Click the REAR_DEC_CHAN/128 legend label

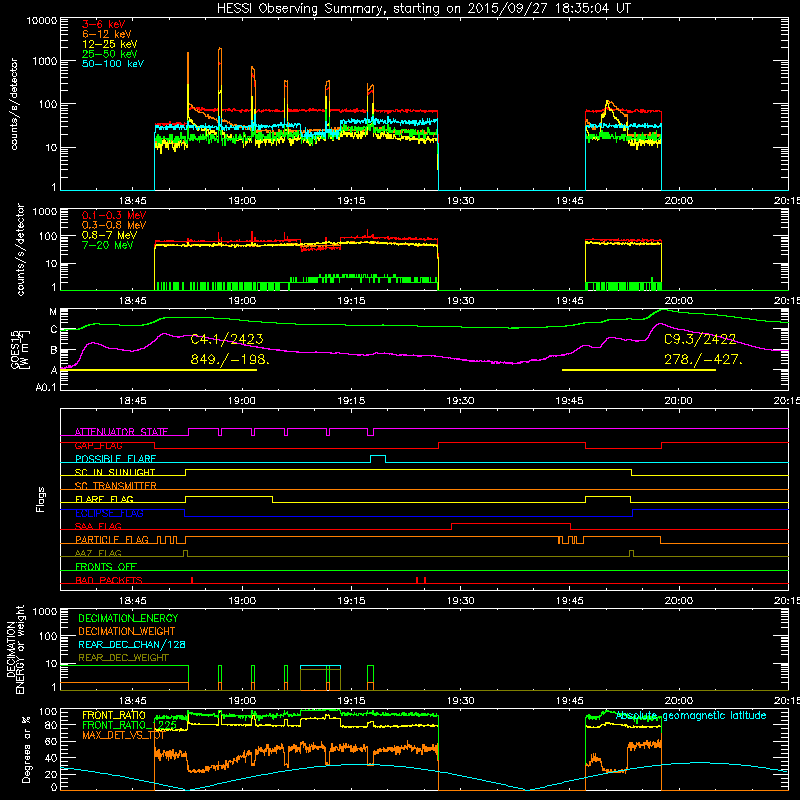coord(132,644)
